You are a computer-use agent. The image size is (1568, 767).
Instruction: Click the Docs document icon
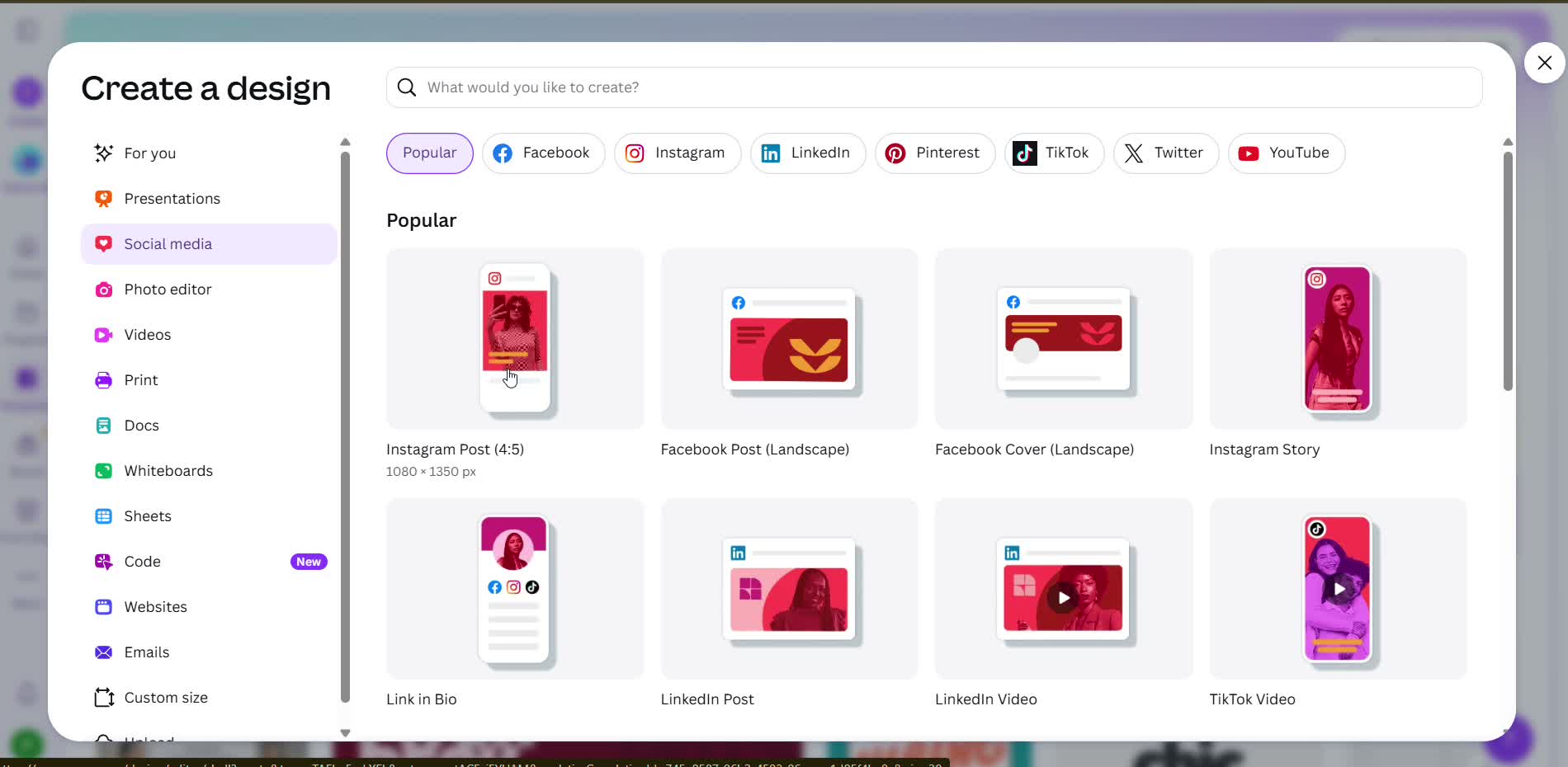pos(103,426)
